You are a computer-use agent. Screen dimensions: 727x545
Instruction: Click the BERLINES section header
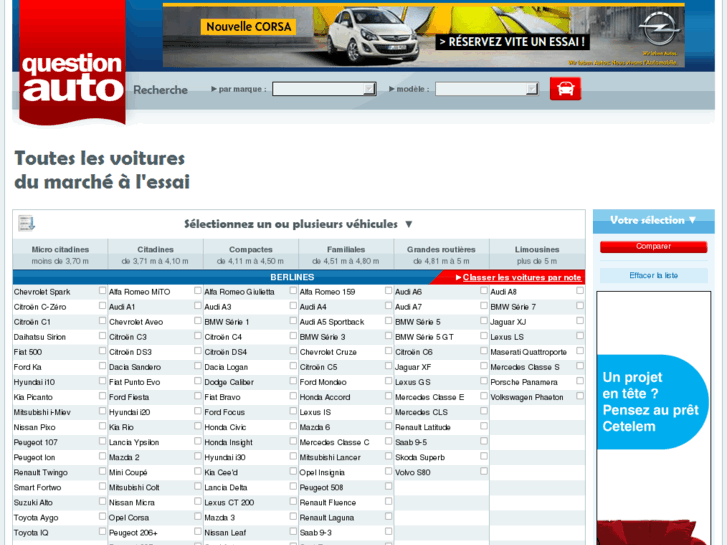pos(292,277)
